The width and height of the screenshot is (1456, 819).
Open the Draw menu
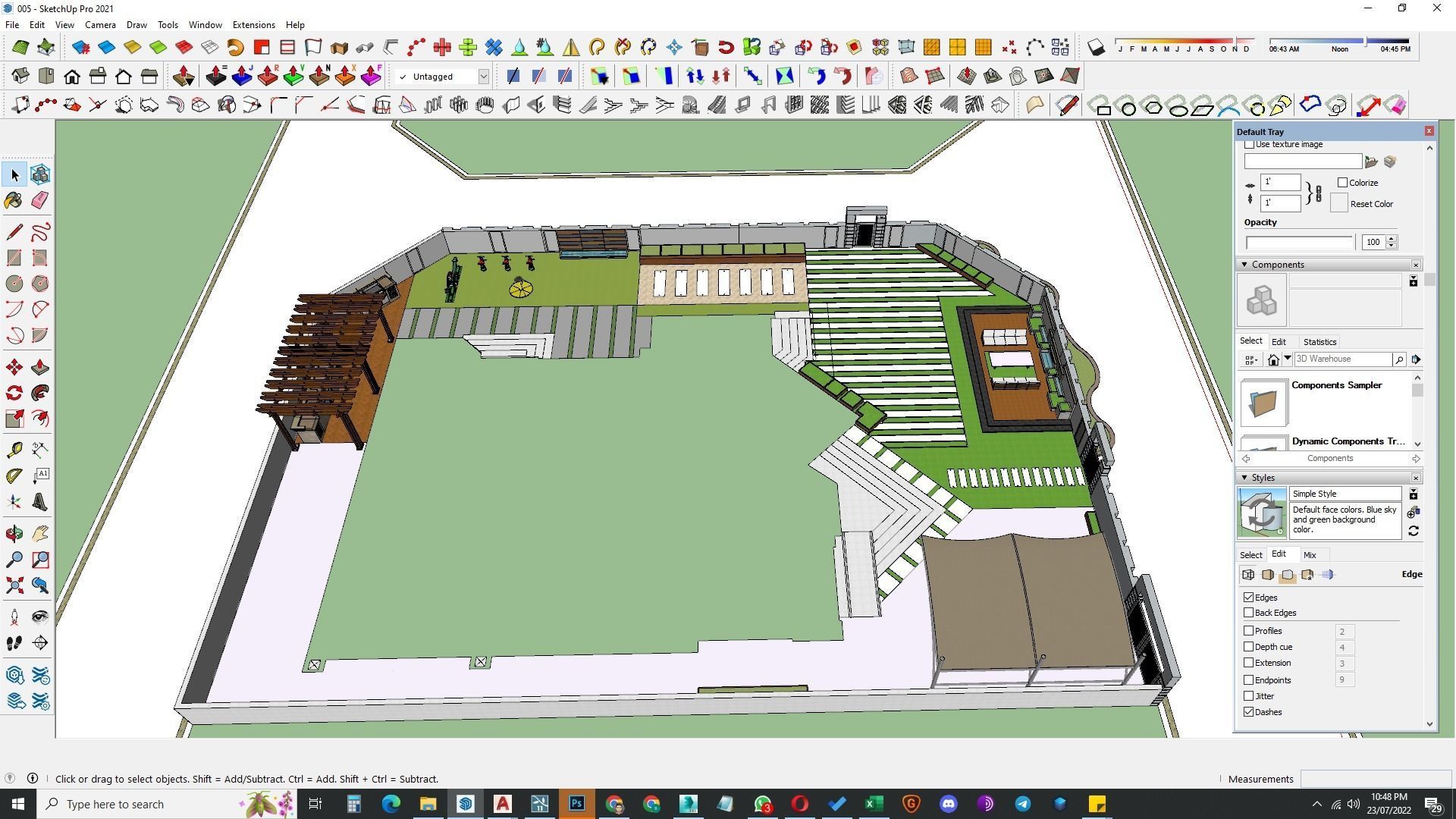click(x=136, y=24)
